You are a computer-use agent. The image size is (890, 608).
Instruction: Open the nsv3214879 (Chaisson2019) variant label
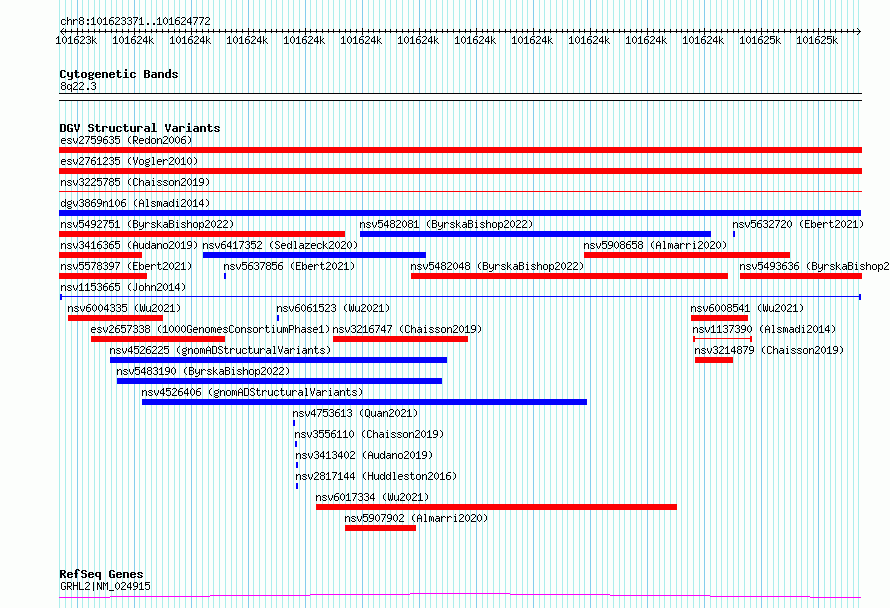pos(769,350)
